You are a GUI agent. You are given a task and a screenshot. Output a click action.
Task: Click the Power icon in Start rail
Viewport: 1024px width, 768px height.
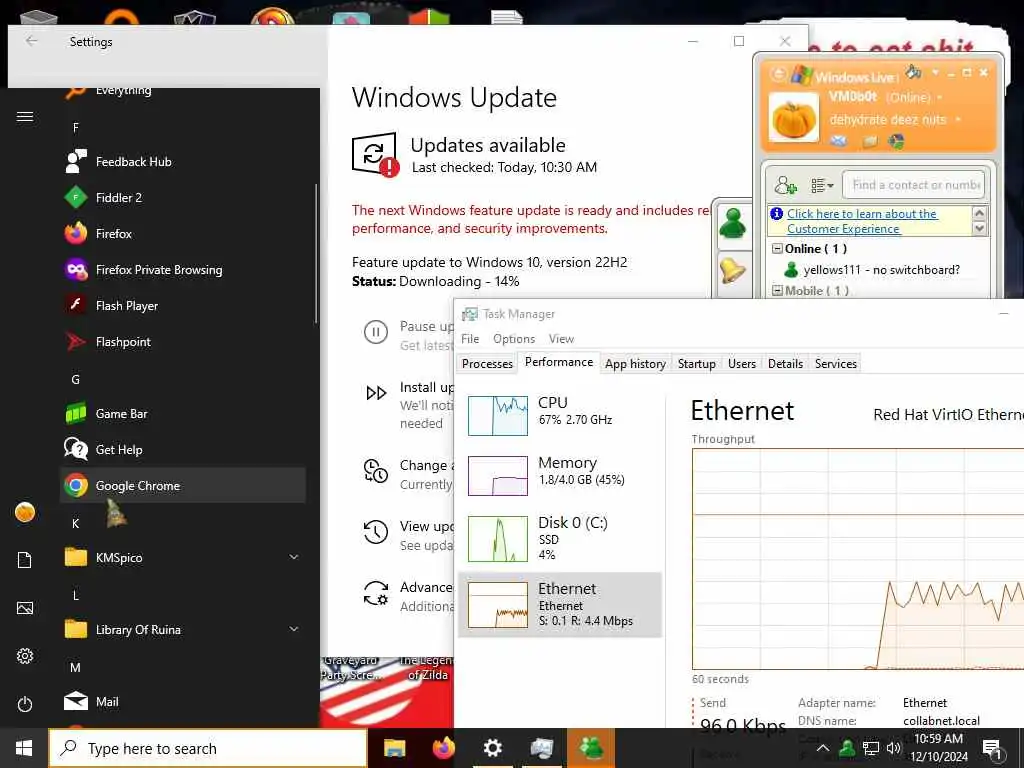click(x=25, y=704)
